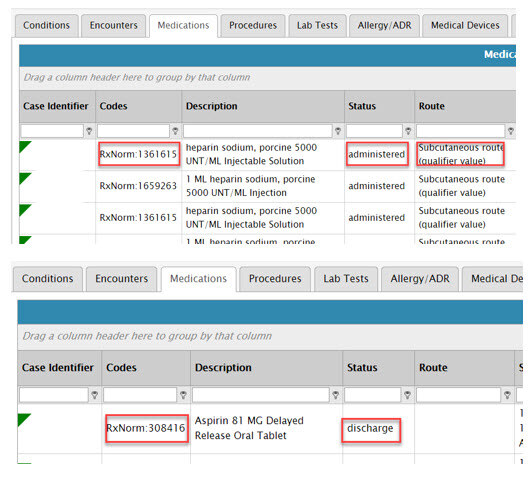Click Status filter icon in heparin table
The image size is (528, 480).
(x=408, y=131)
